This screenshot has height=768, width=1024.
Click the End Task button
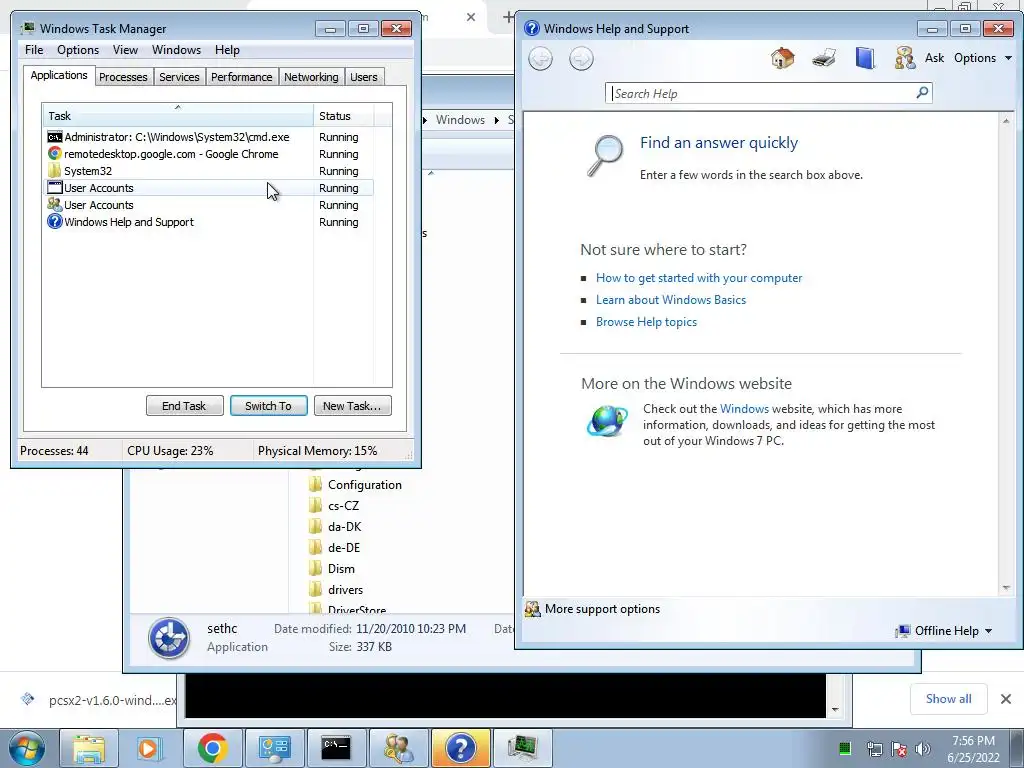tap(184, 406)
